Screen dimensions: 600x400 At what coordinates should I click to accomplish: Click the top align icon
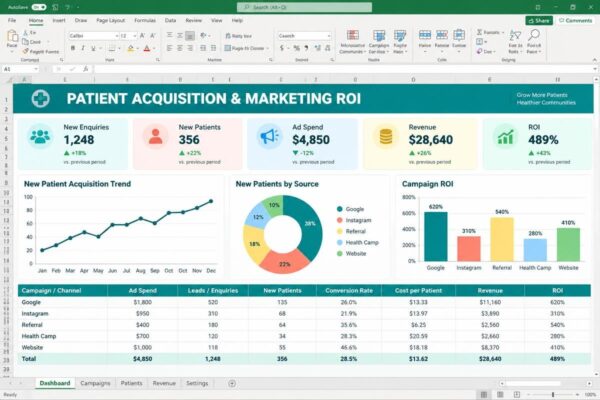(169, 35)
